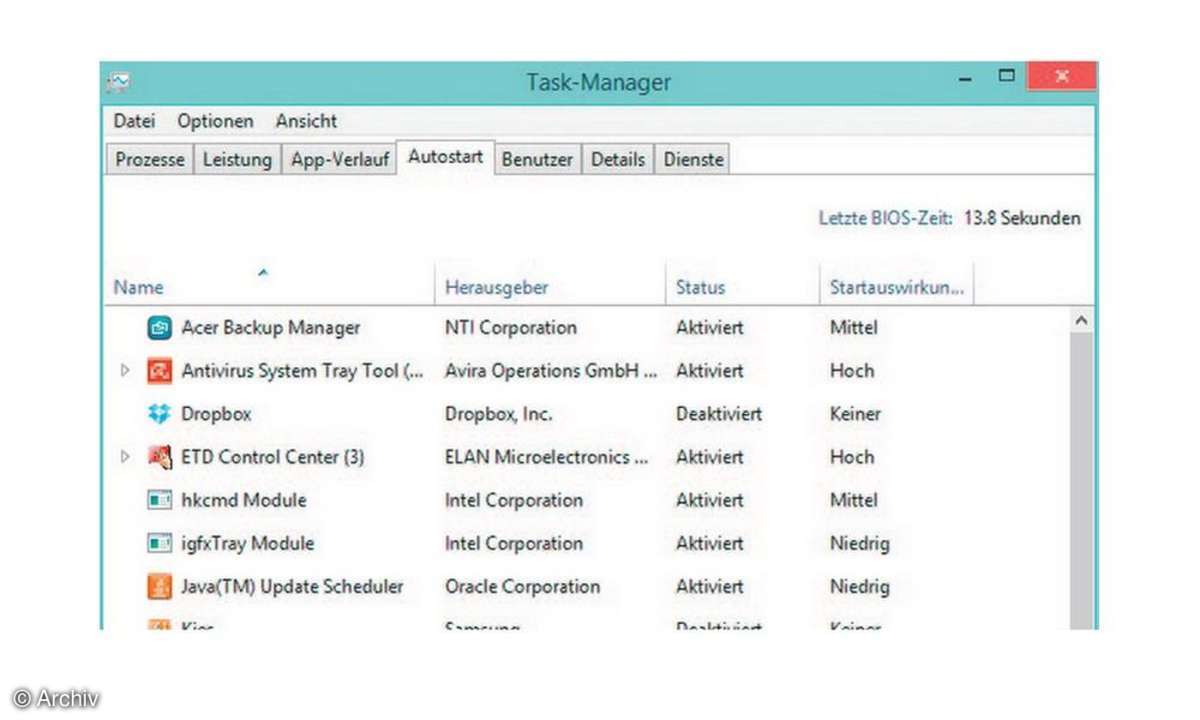Select the Acer Backup Manager row name
The image size is (1200, 720).
270,327
